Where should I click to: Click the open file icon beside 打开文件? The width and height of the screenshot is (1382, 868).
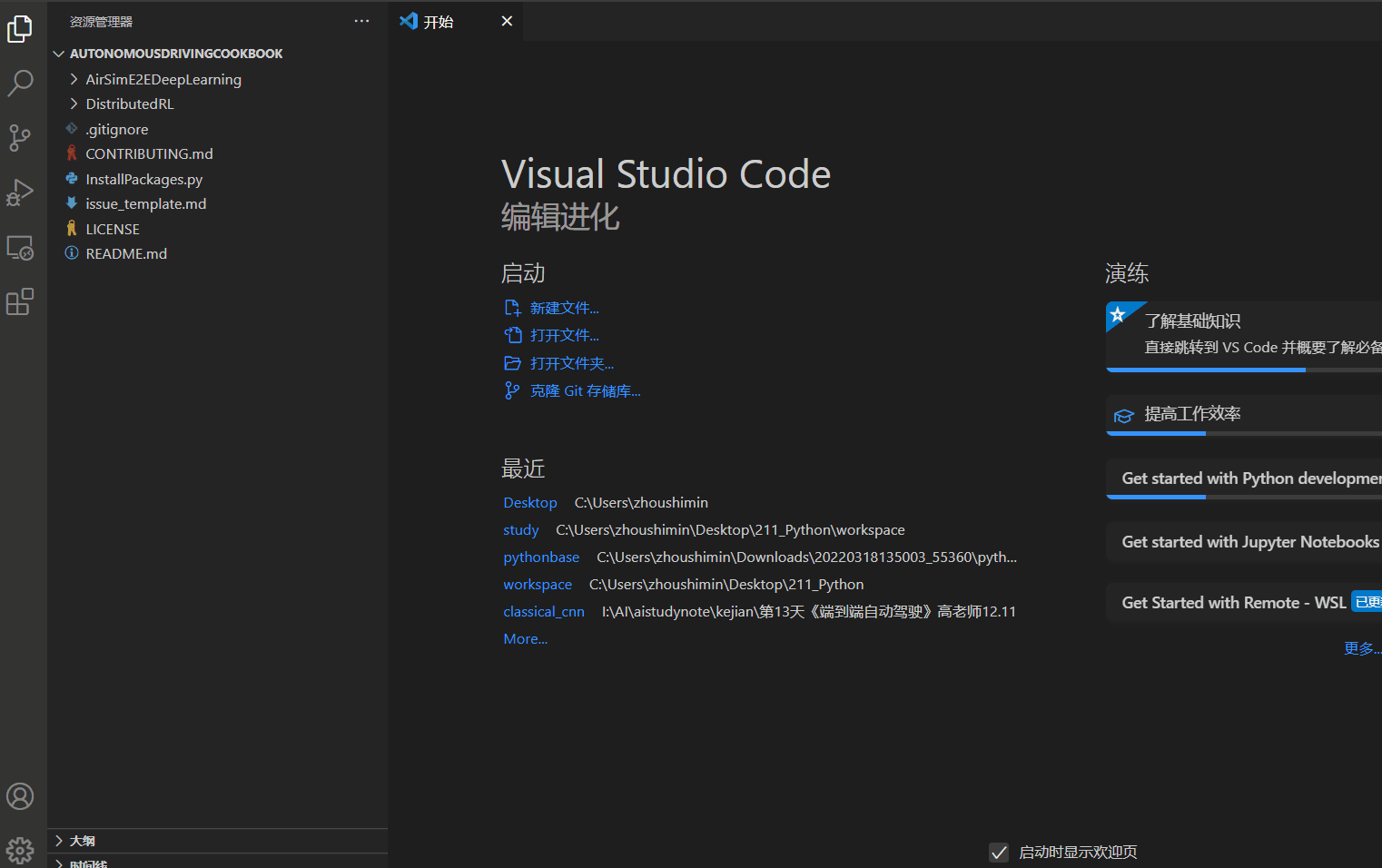point(512,335)
